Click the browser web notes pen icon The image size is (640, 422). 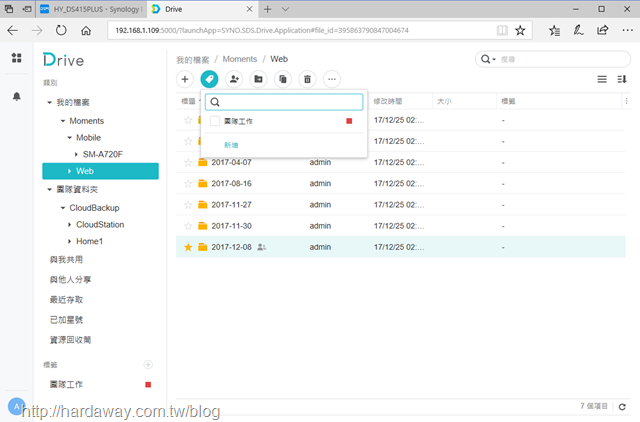pos(578,30)
